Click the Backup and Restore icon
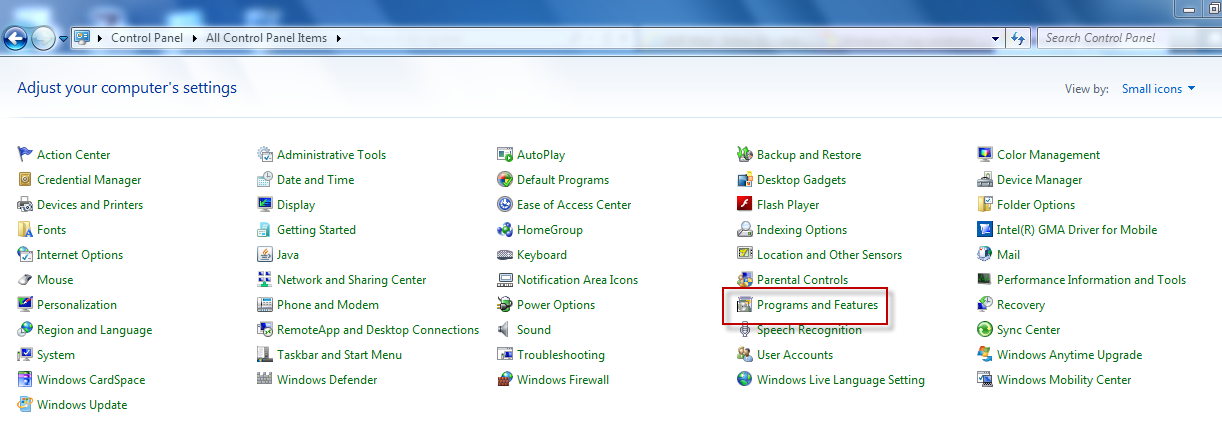This screenshot has width=1222, height=428. [745, 154]
